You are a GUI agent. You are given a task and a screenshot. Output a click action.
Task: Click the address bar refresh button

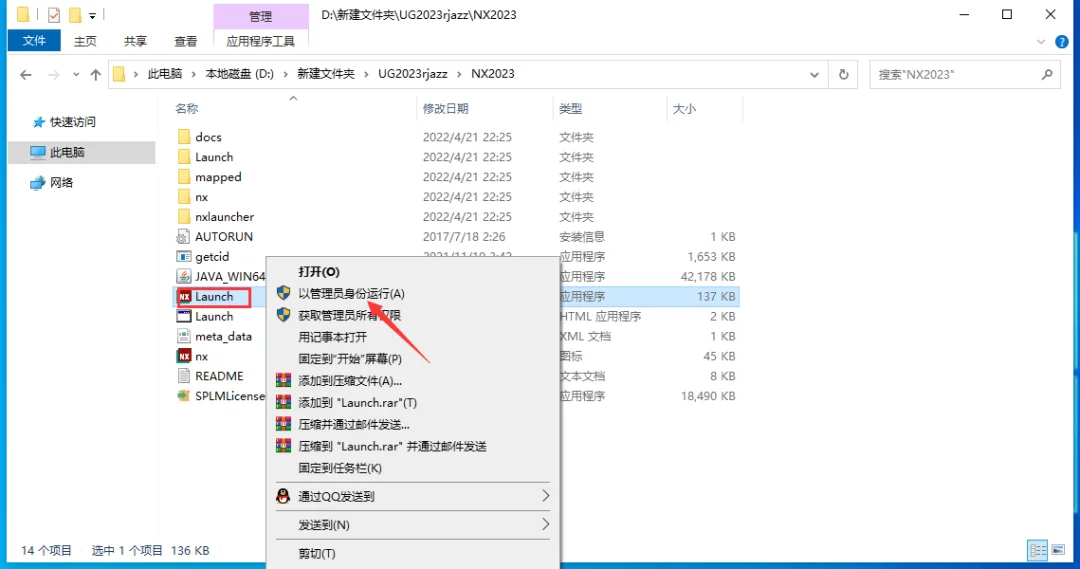[x=843, y=74]
